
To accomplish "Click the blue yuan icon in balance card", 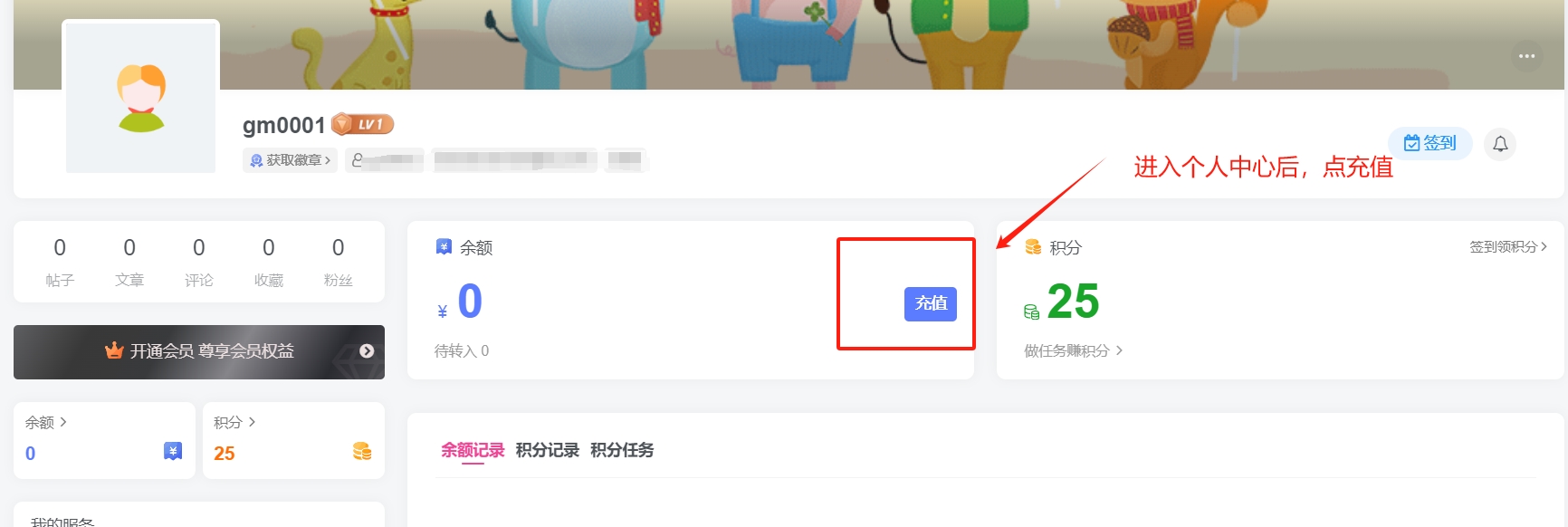I will pyautogui.click(x=173, y=451).
